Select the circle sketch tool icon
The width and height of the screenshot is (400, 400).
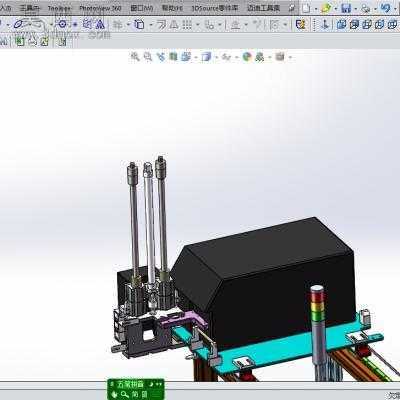point(62,24)
